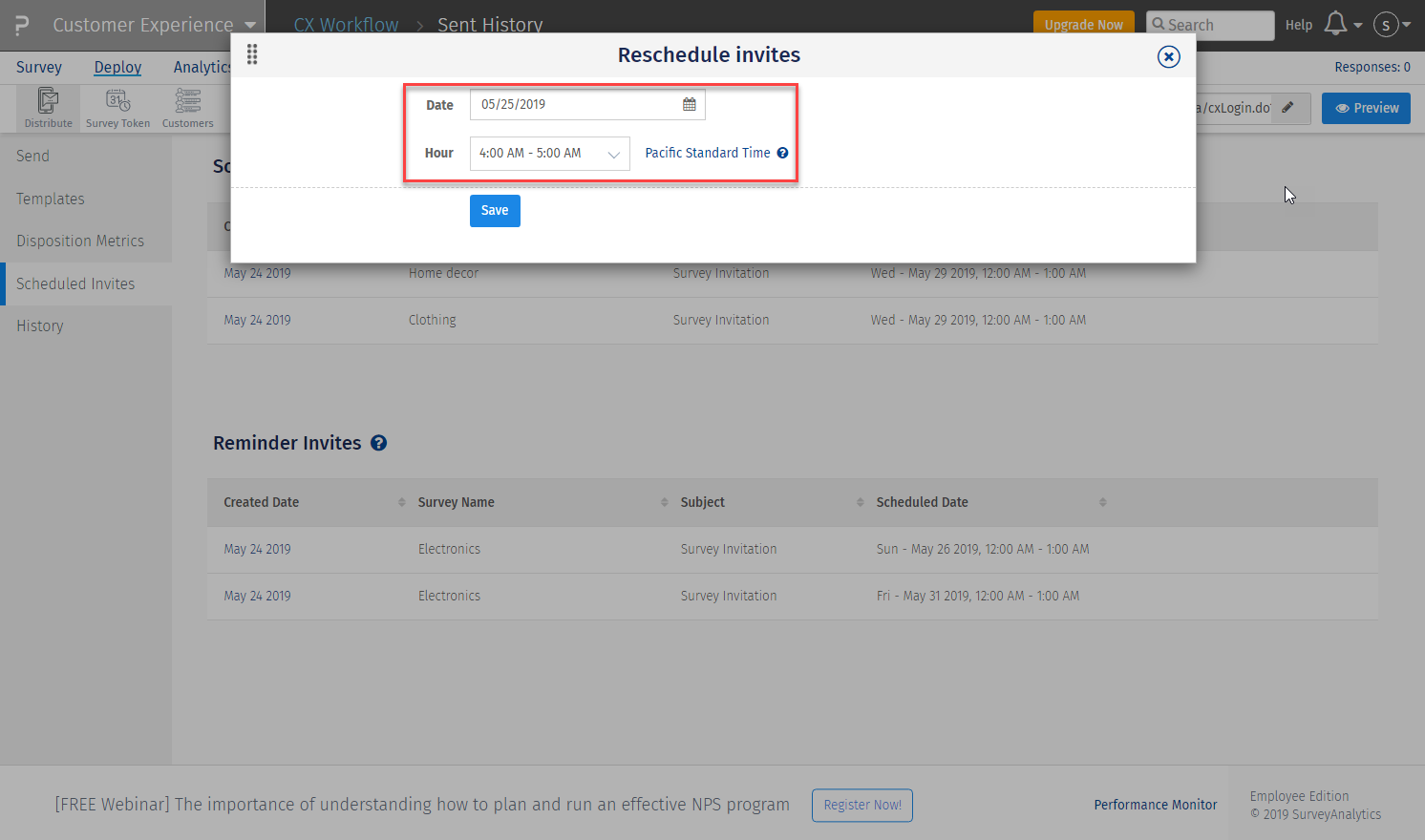Sort by Created Date column arrows
This screenshot has width=1425, height=840.
(x=401, y=502)
